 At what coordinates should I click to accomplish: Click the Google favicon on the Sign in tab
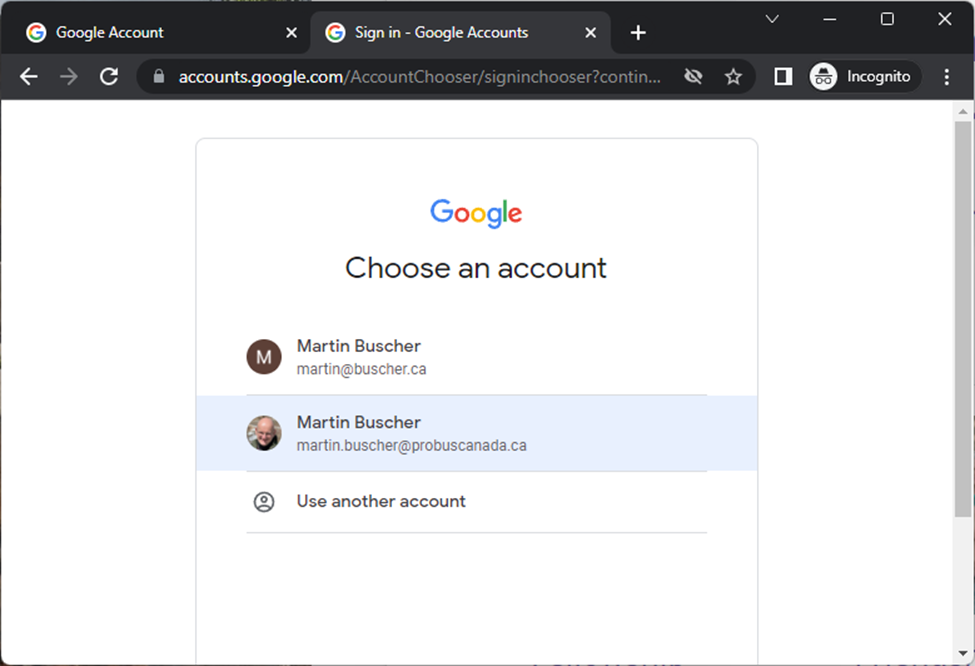click(x=335, y=32)
